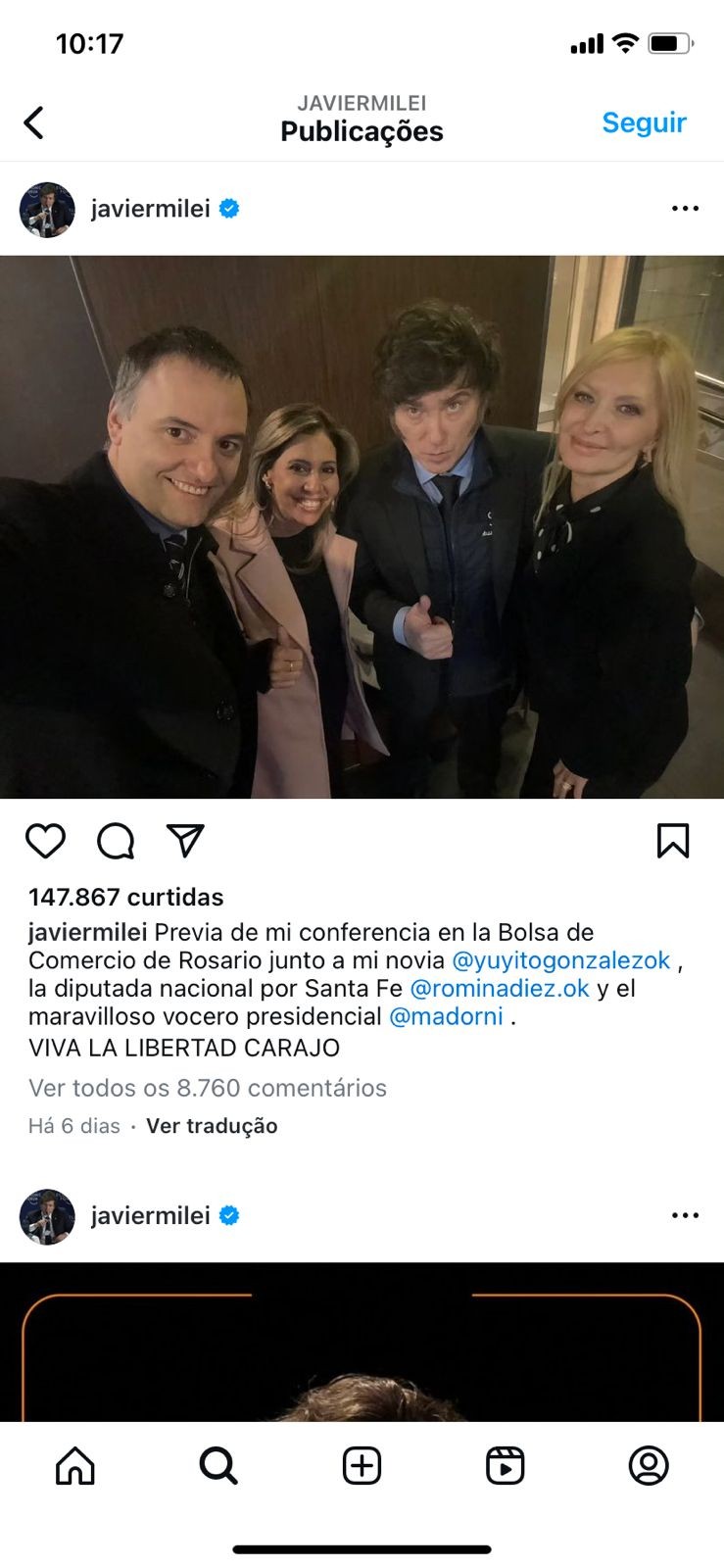Image resolution: width=724 pixels, height=1568 pixels.
Task: Open the javiermilei avatar on the first post
Action: (47, 209)
